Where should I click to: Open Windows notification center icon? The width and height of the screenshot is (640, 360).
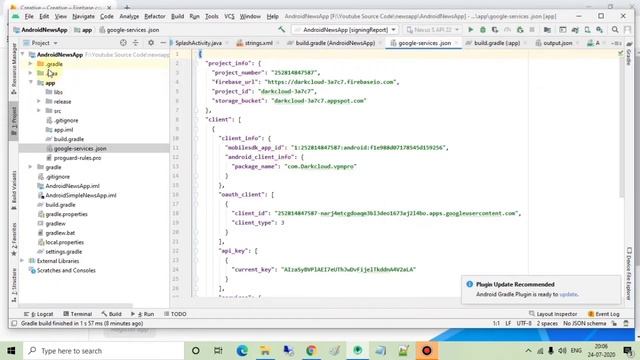628,351
